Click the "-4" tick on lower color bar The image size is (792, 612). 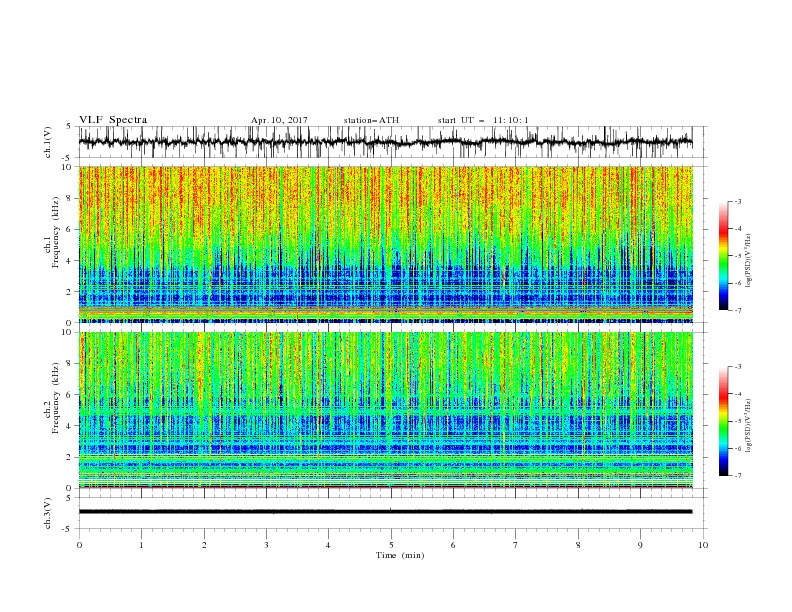pos(738,394)
